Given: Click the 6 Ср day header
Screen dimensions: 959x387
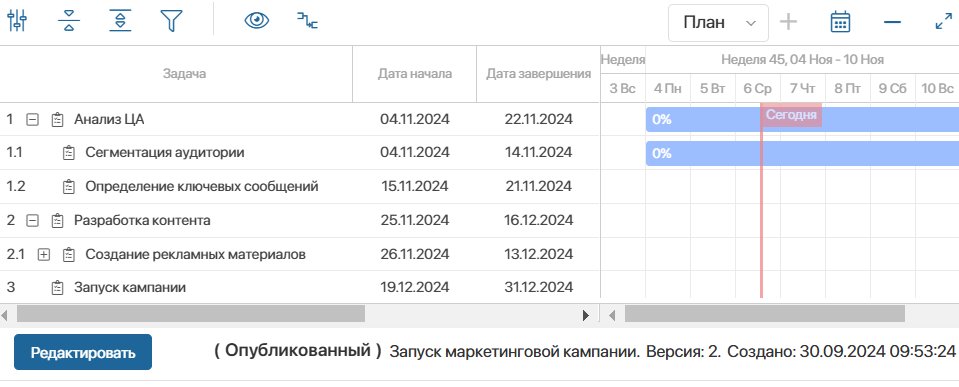Looking at the screenshot, I should [758, 89].
